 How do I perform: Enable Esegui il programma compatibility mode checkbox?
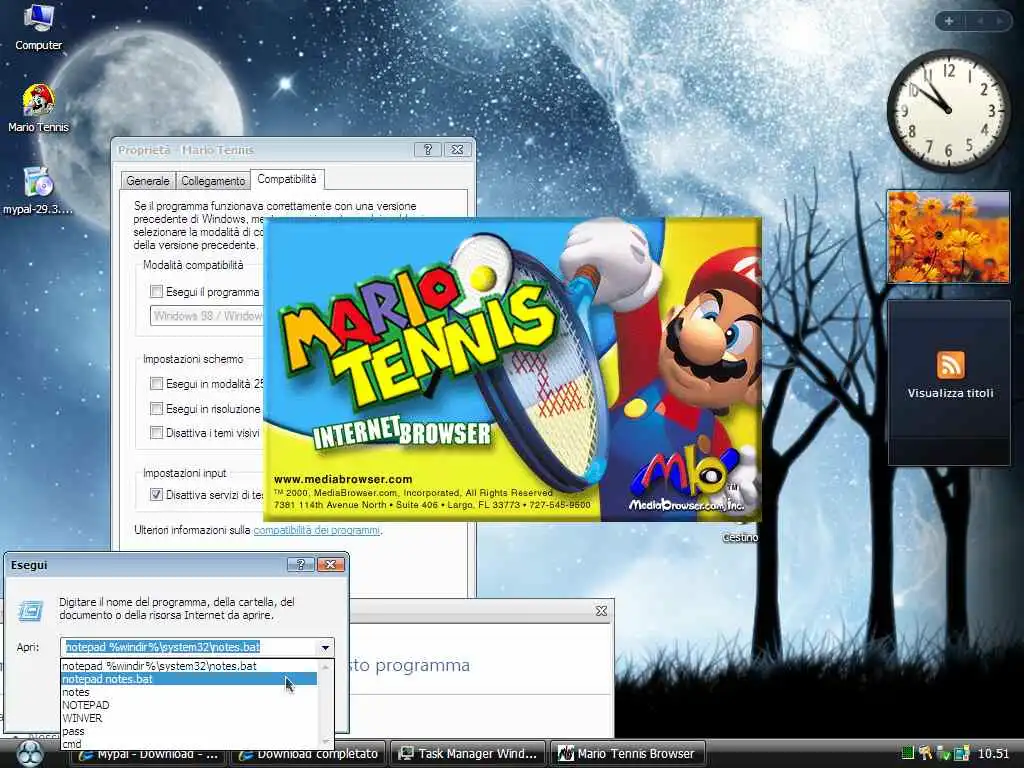pyautogui.click(x=157, y=291)
